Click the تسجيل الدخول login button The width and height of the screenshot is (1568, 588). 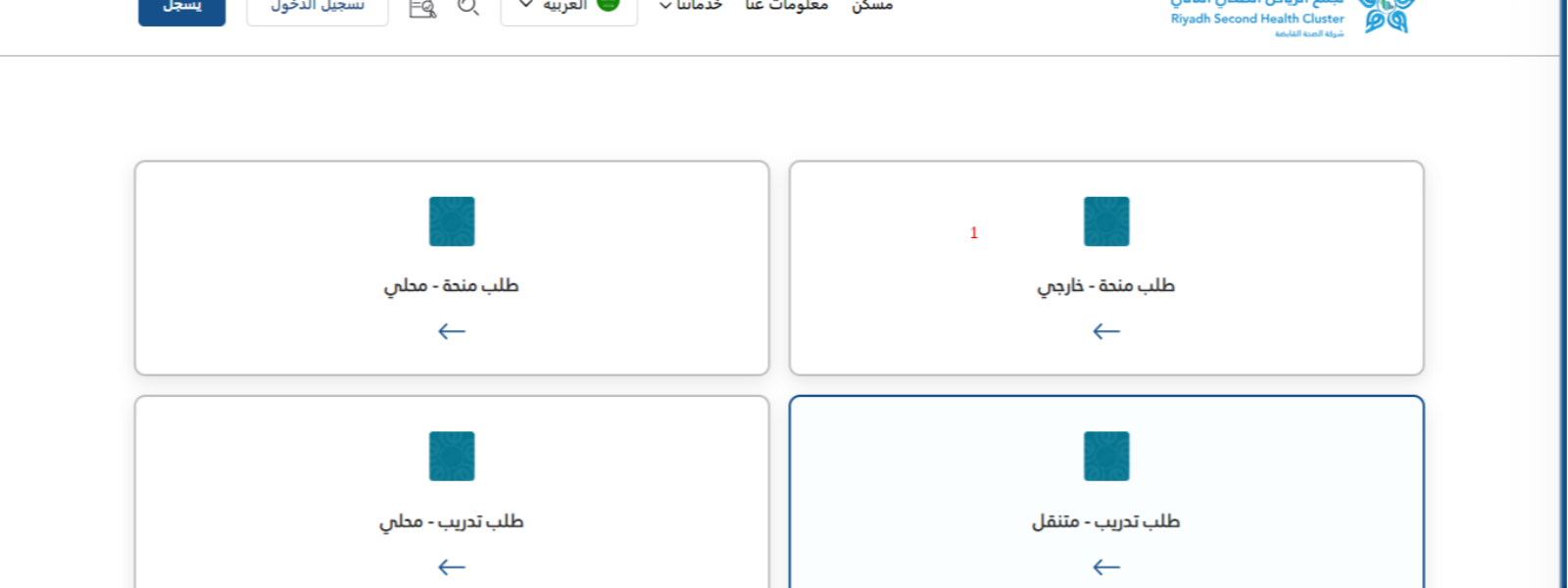318,7
